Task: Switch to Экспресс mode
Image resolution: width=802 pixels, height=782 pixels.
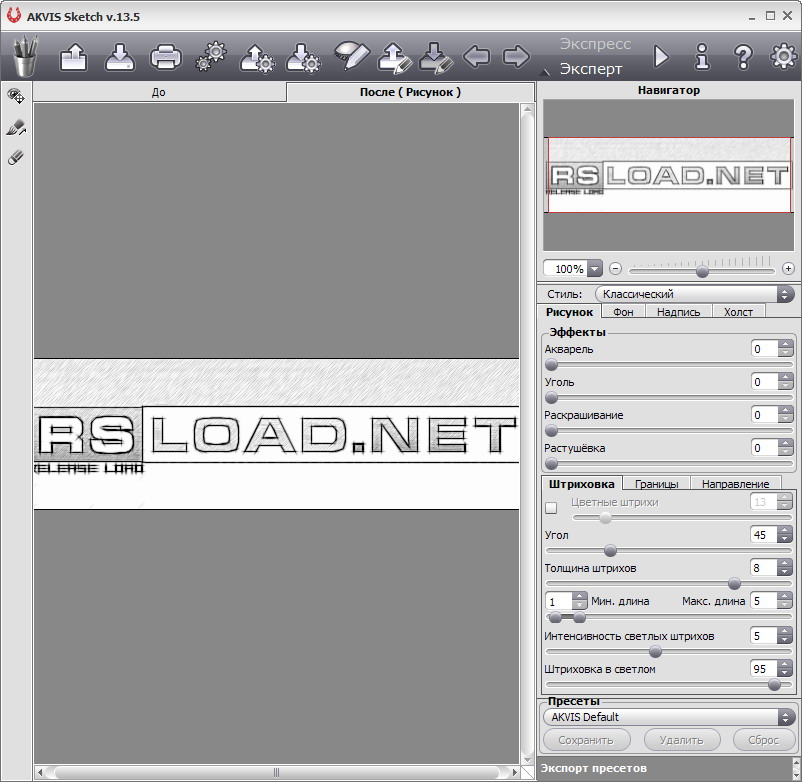Action: pos(595,44)
